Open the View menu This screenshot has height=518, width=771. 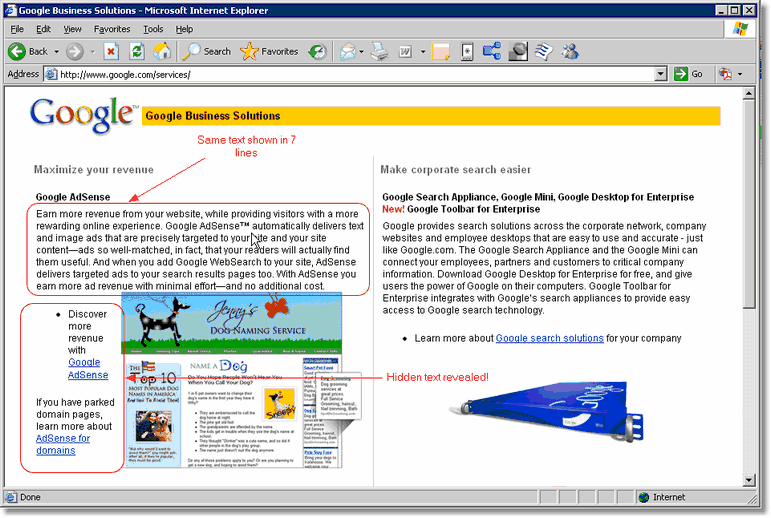click(72, 29)
